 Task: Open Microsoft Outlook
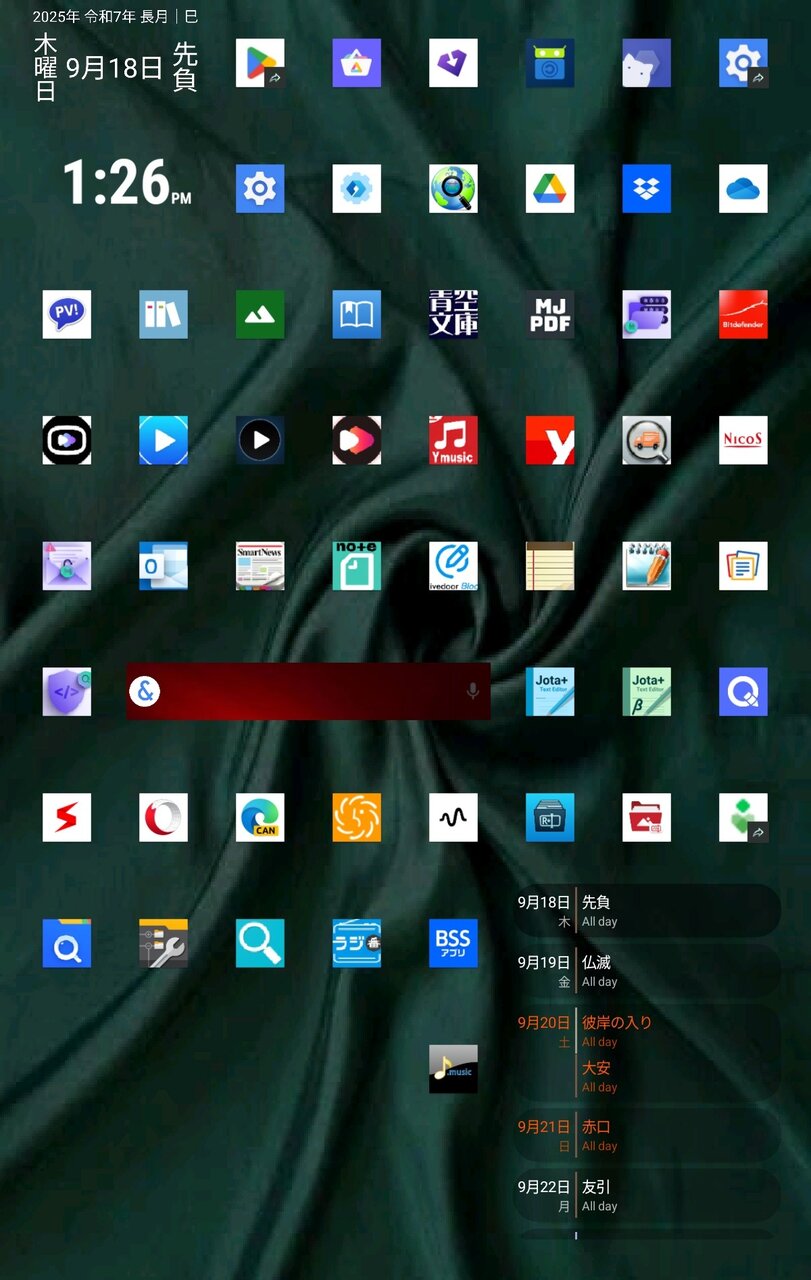pyautogui.click(x=163, y=566)
